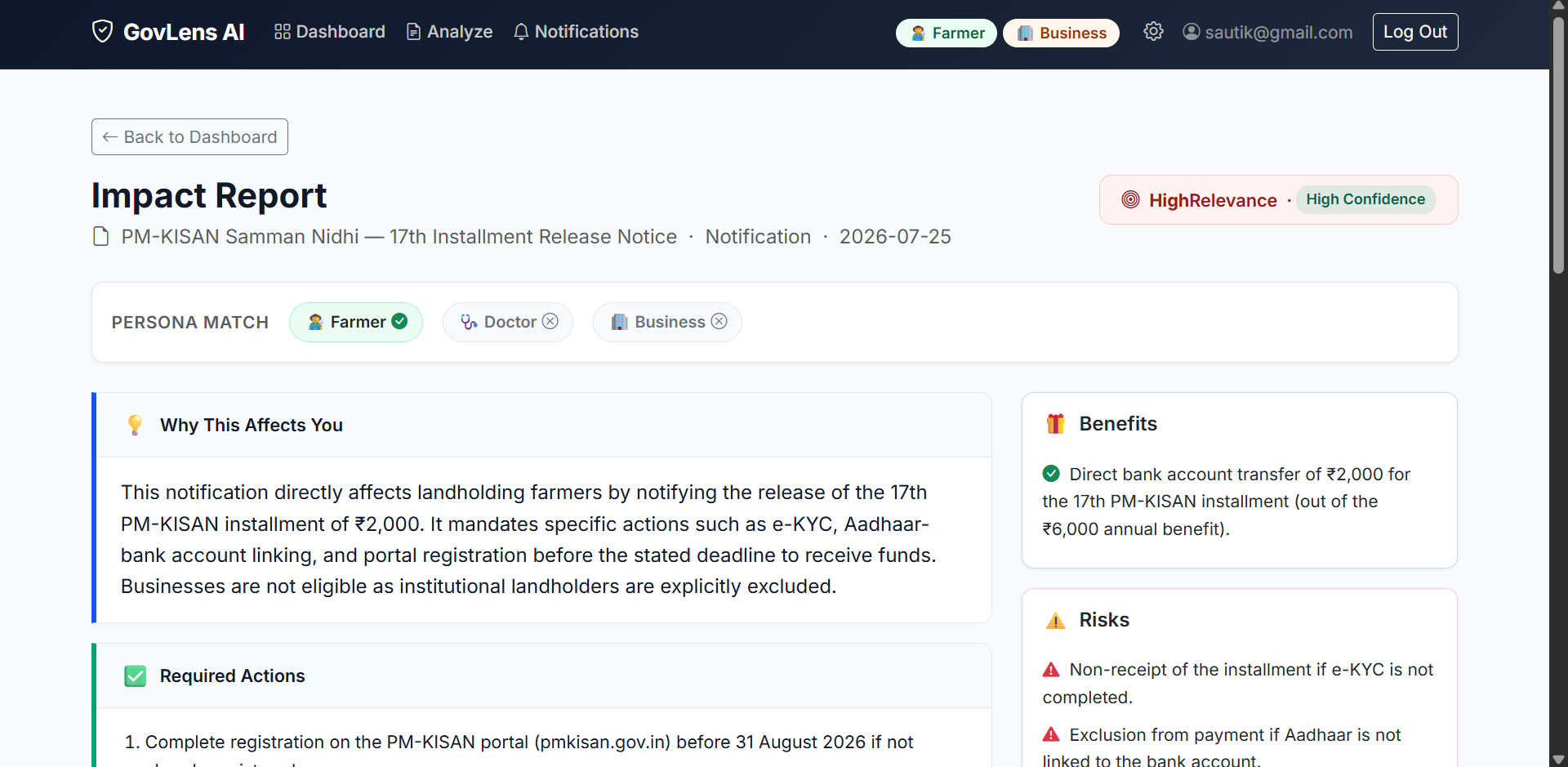This screenshot has width=1568, height=767.
Task: Click the green verified check on Farmer persona
Action: [x=399, y=321]
